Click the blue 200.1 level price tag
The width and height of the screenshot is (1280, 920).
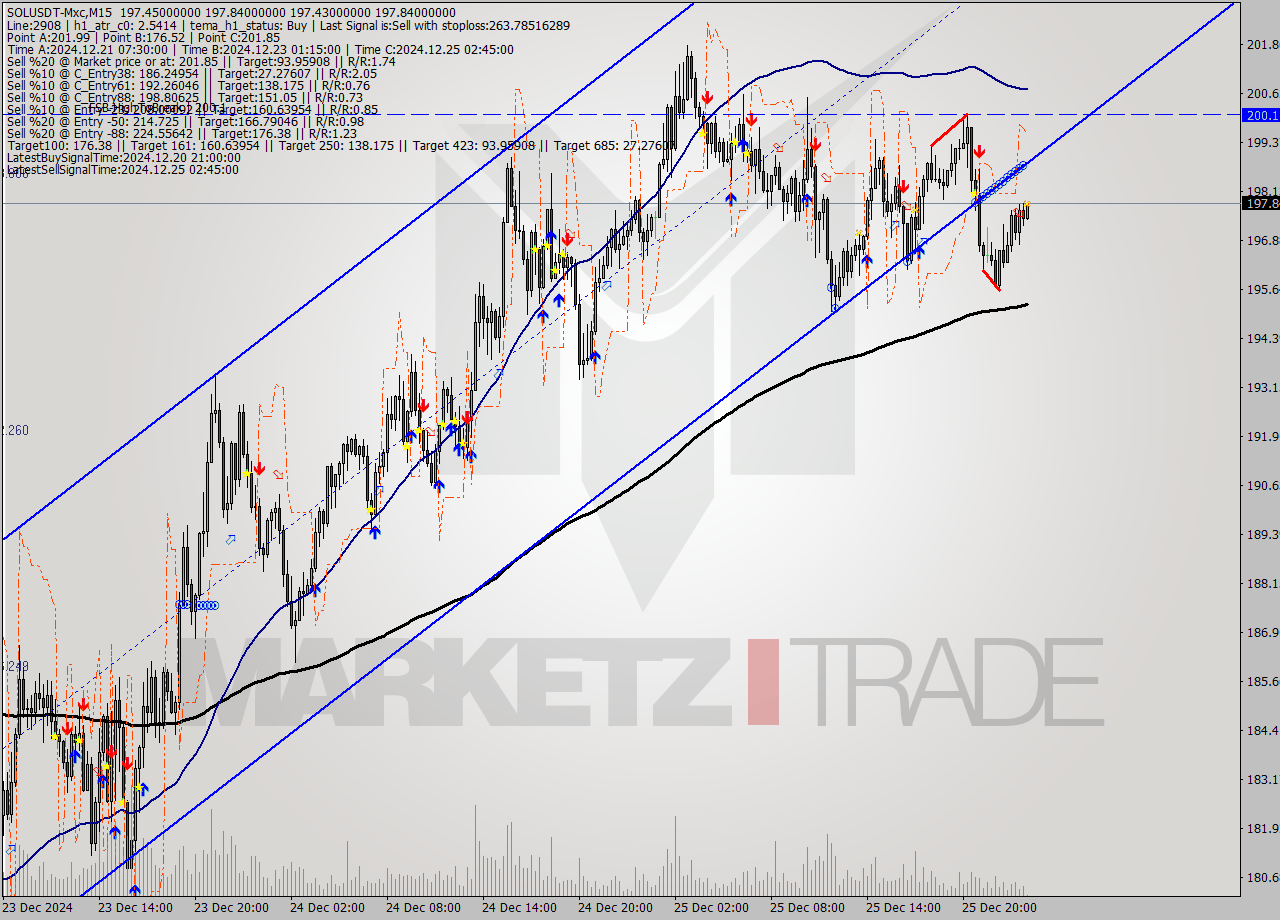coord(1261,115)
